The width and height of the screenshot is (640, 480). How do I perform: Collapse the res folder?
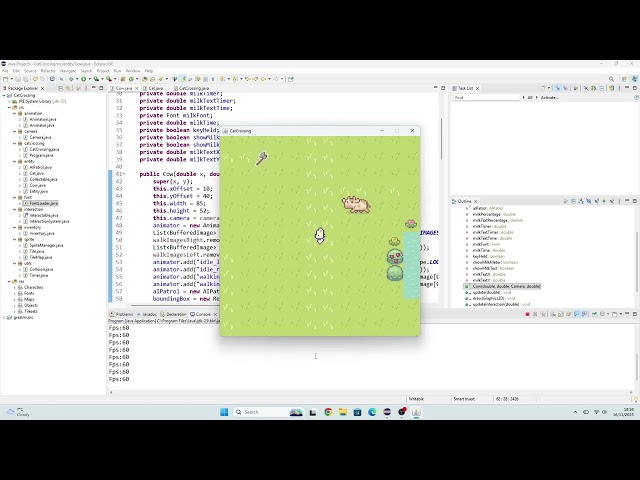pos(9,281)
